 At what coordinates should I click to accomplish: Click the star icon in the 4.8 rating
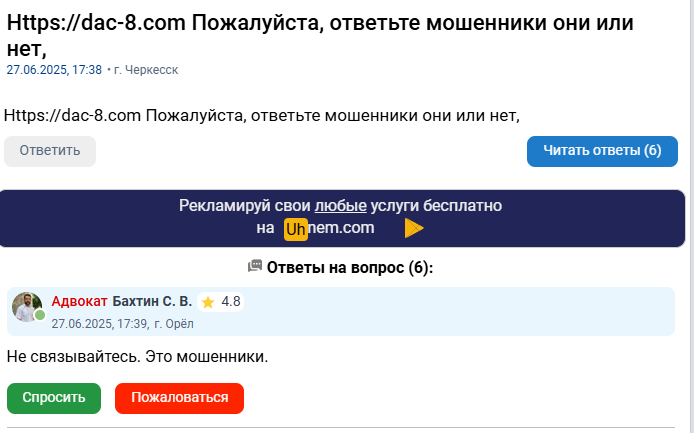208,301
